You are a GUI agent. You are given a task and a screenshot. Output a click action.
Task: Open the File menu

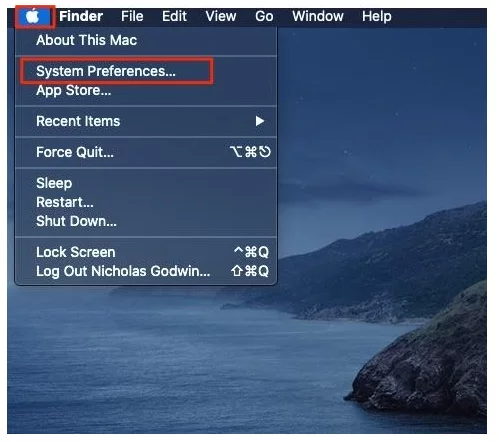point(132,16)
